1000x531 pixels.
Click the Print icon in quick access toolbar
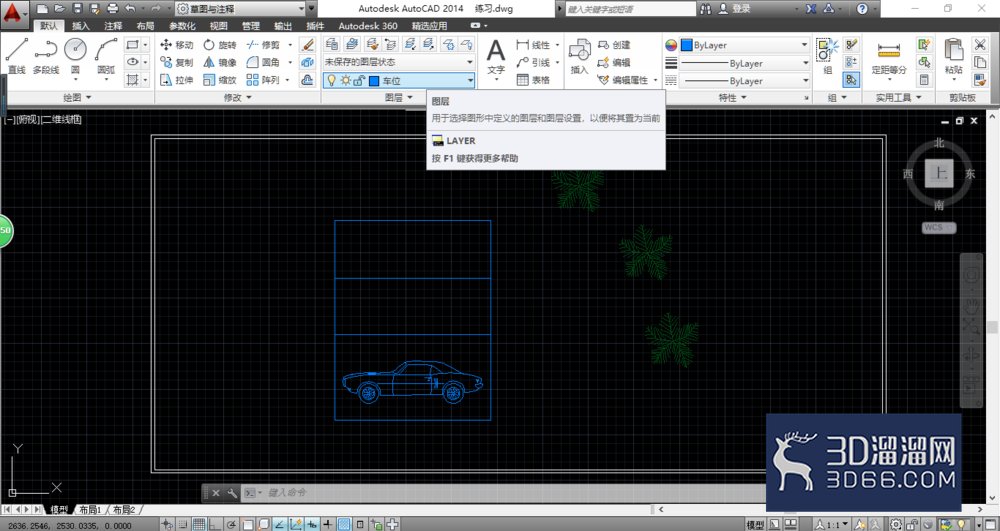coord(113,8)
